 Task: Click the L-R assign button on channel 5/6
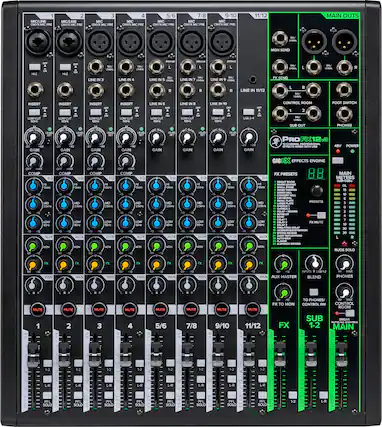pos(170,379)
